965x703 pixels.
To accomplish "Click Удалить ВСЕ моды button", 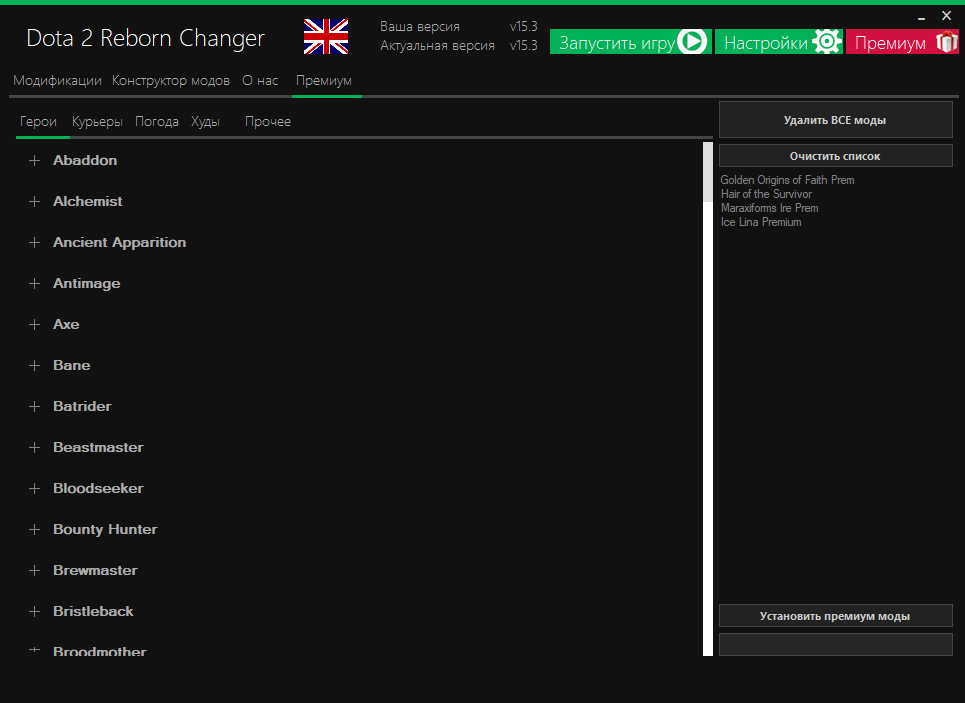I will click(x=836, y=120).
